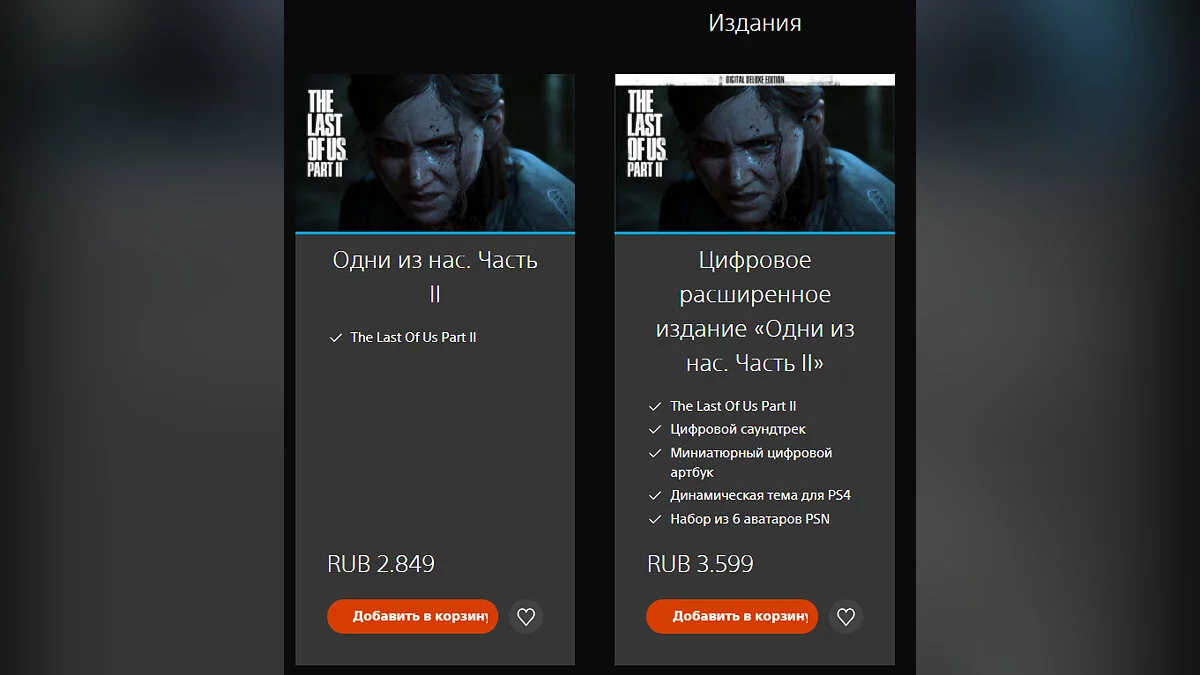Add the RUB 2.849 edition to cart

click(x=412, y=616)
